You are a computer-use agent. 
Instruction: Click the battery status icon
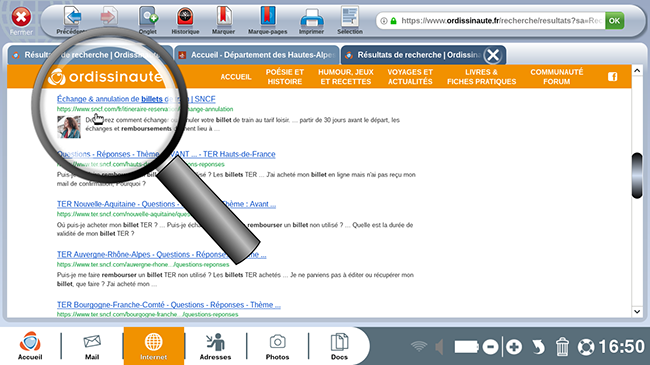coord(466,347)
